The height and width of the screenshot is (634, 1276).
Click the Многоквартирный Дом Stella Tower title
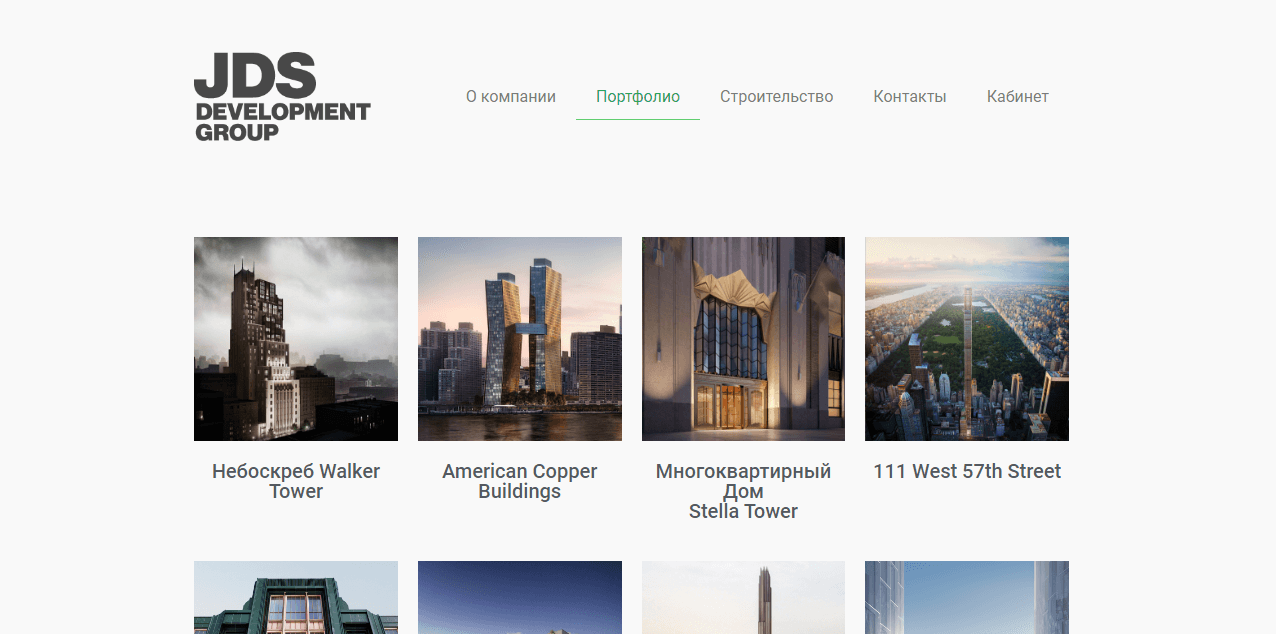(743, 491)
